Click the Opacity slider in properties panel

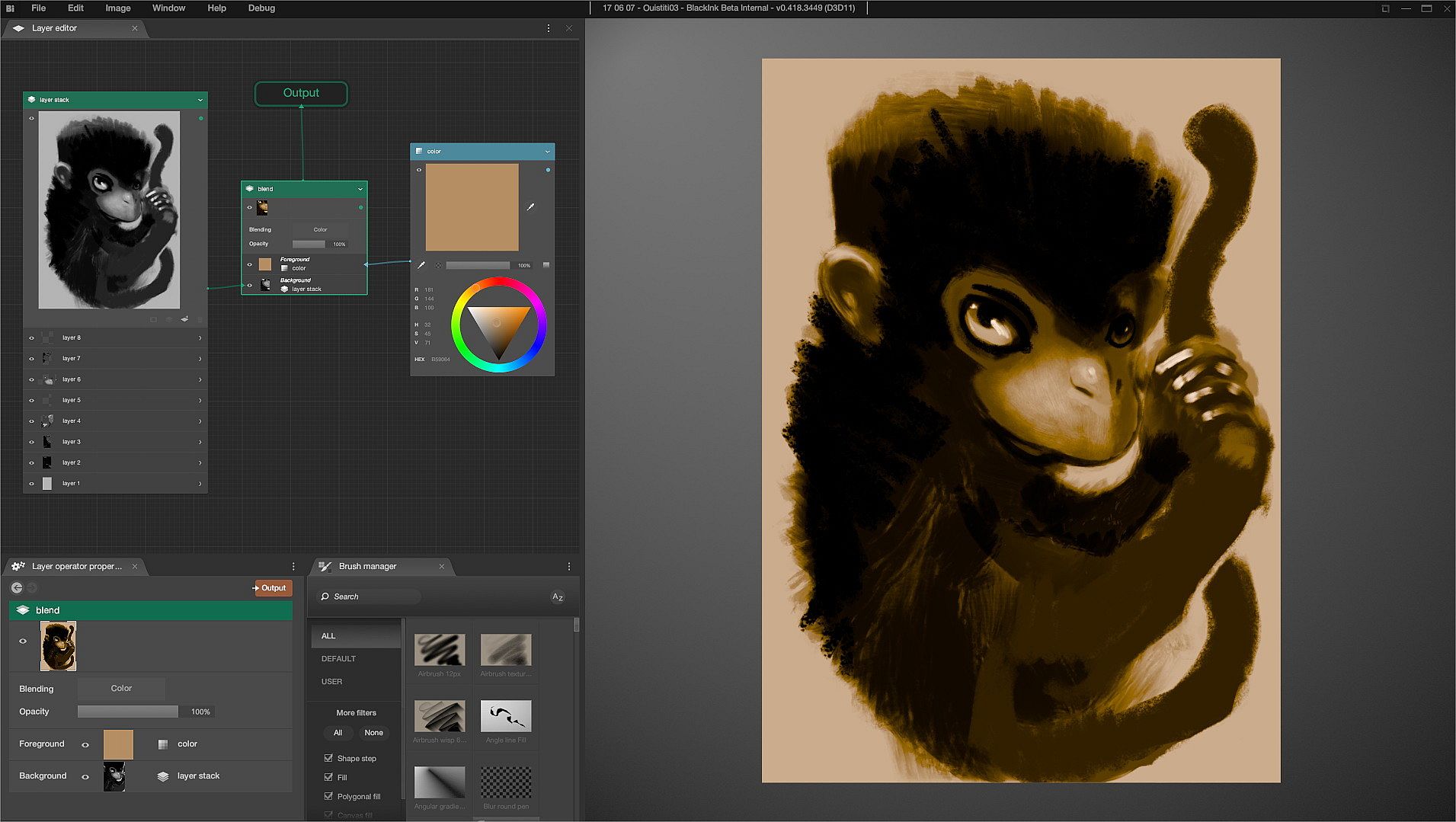pos(128,712)
